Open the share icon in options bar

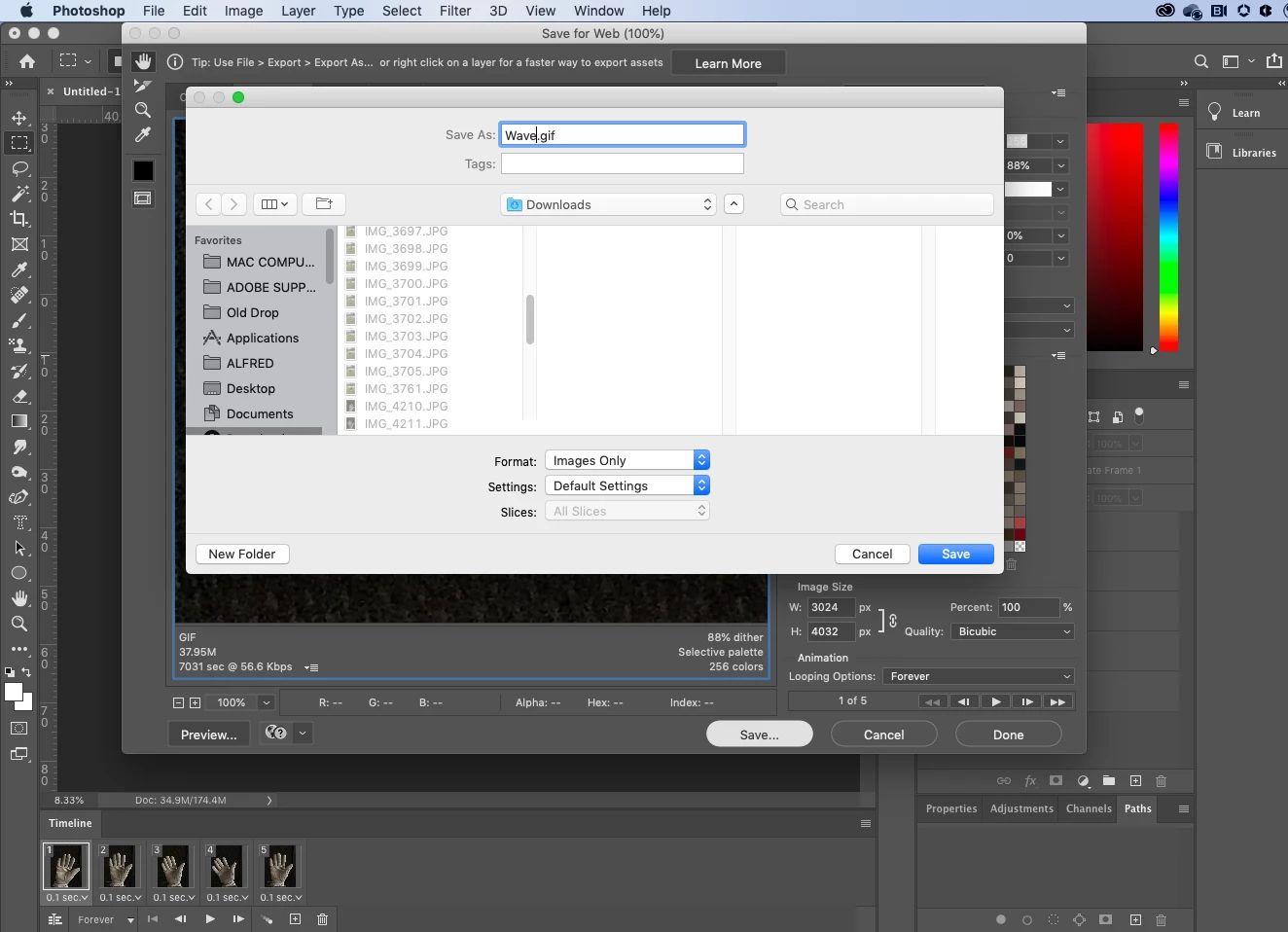[1274, 61]
